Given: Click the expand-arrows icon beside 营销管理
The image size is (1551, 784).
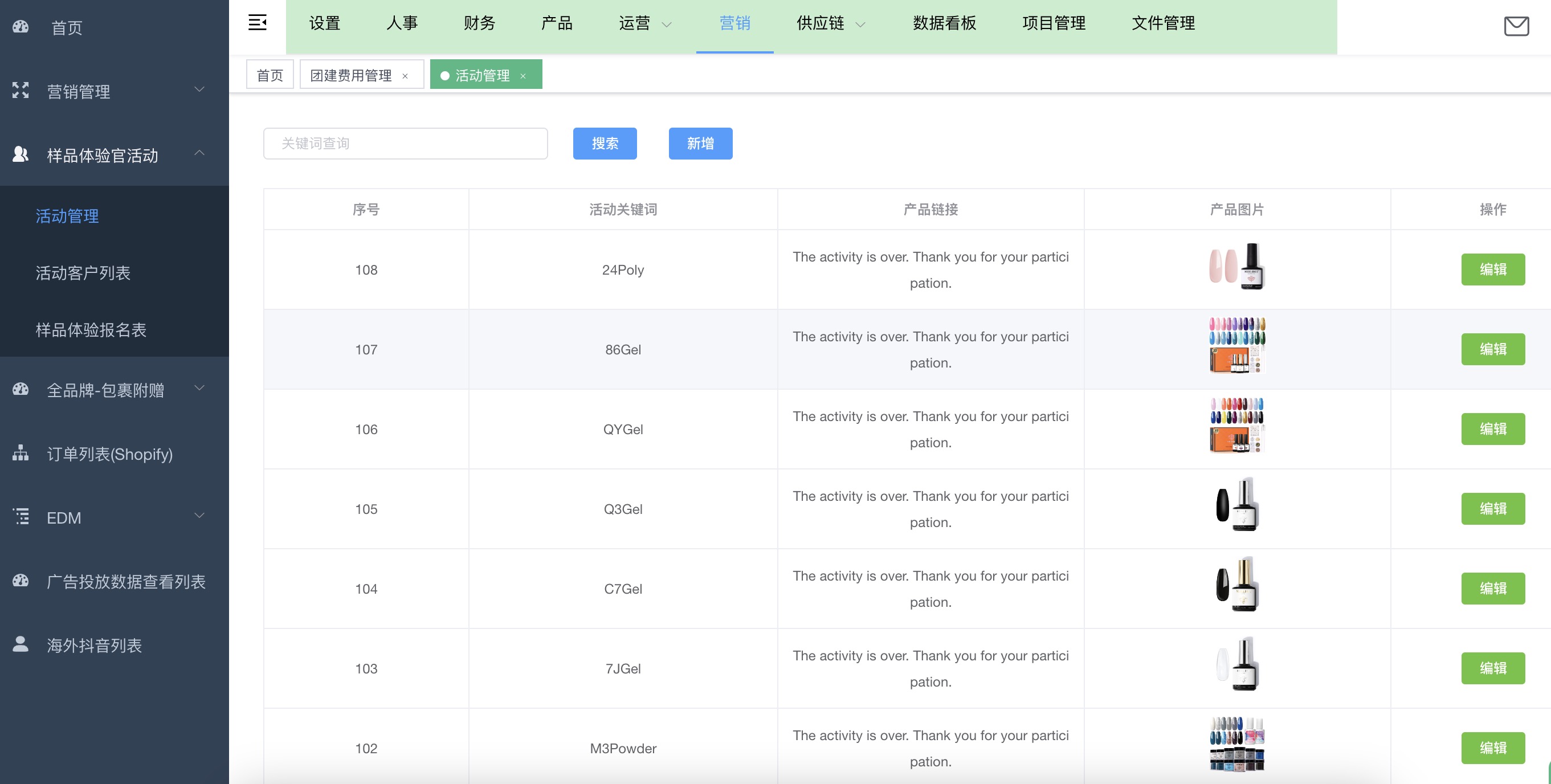Looking at the screenshot, I should [x=21, y=91].
